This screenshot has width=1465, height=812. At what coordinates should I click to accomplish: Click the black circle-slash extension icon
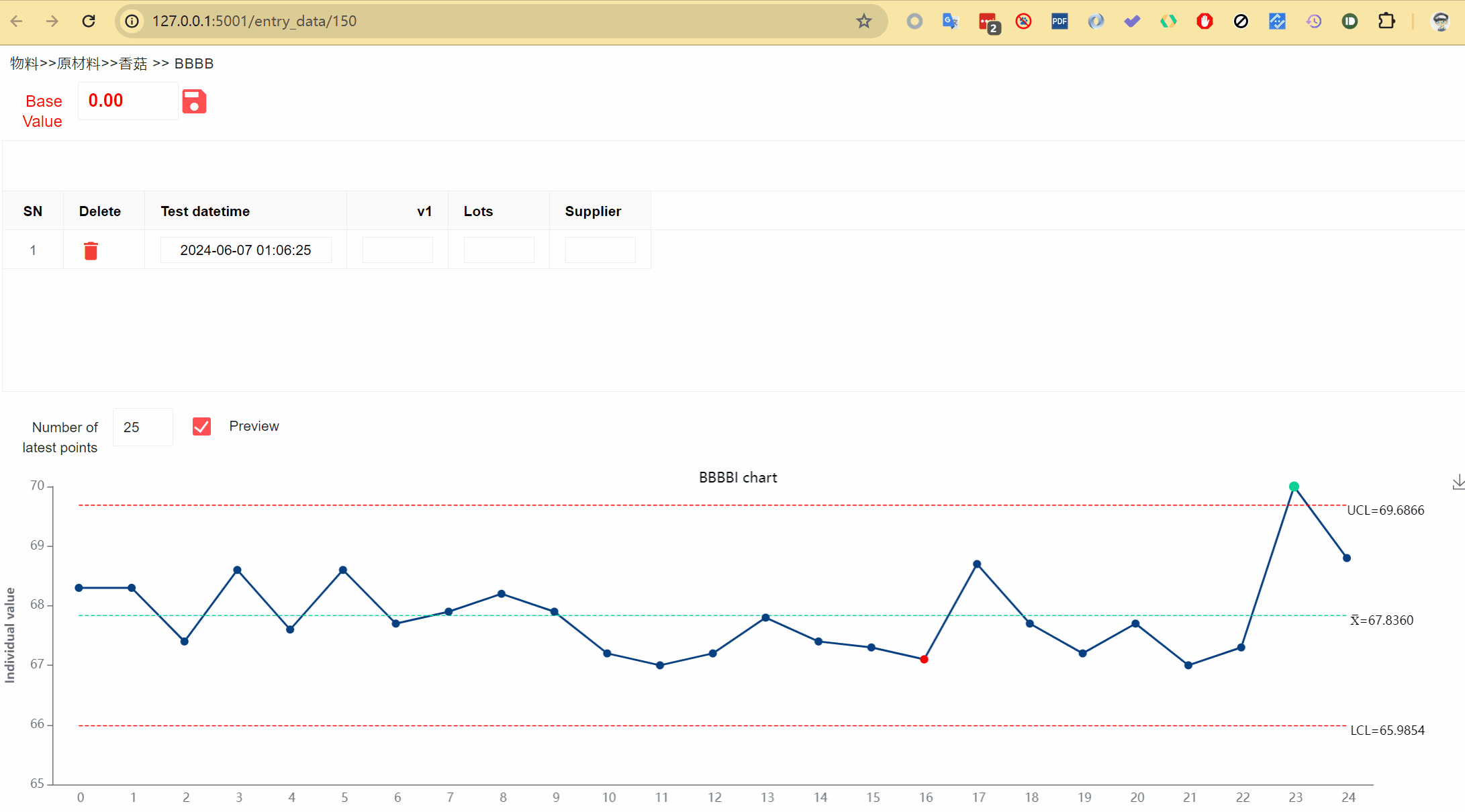click(x=1241, y=21)
